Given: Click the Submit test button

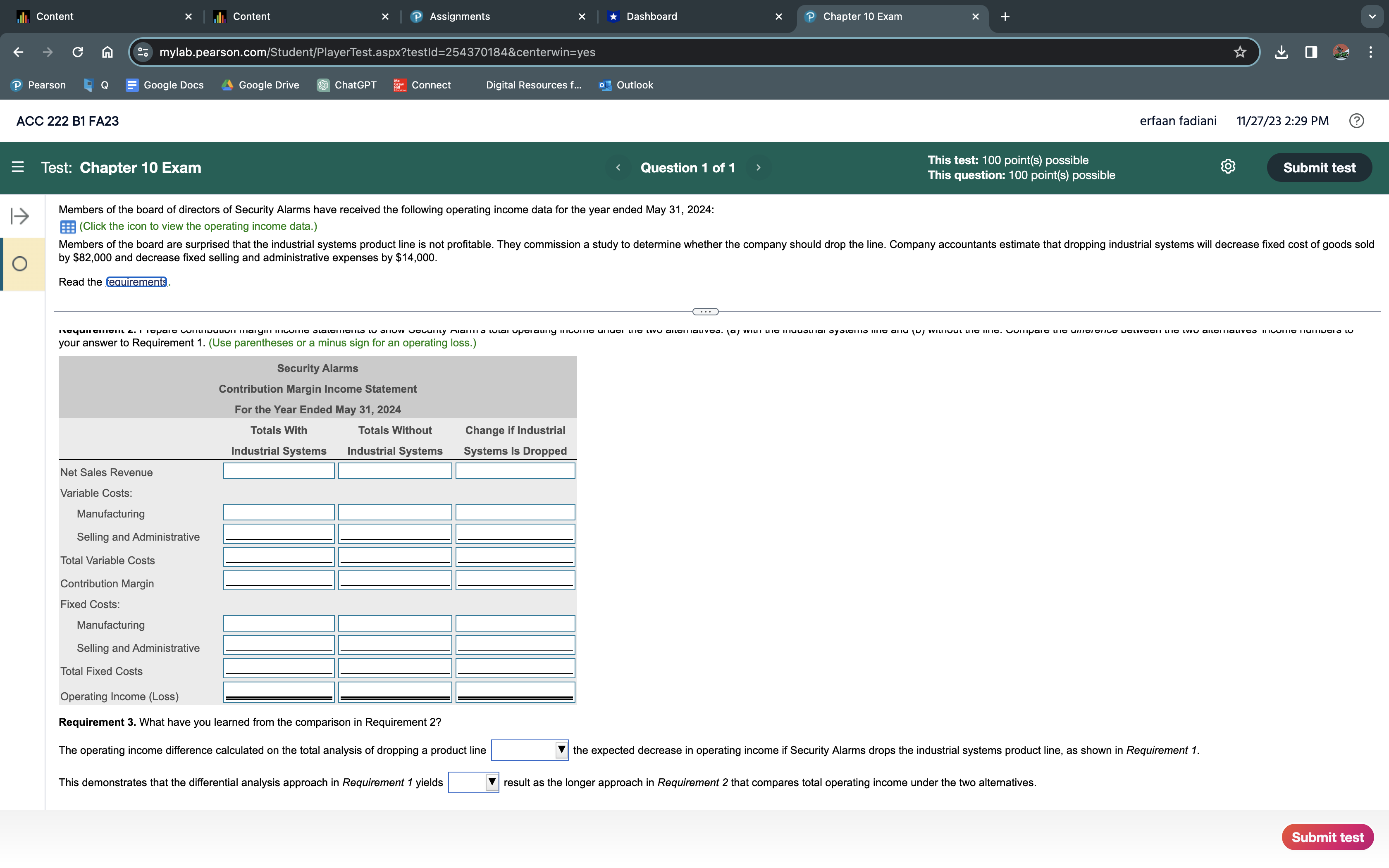Looking at the screenshot, I should [1319, 167].
